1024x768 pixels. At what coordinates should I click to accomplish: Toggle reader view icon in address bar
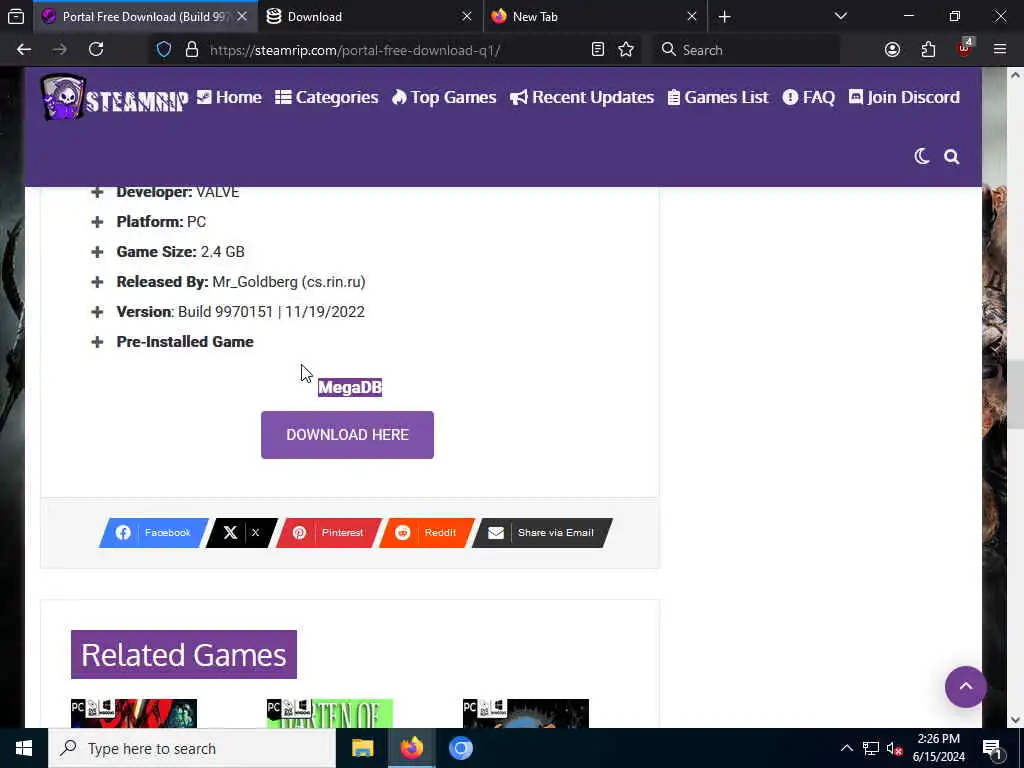[598, 50]
